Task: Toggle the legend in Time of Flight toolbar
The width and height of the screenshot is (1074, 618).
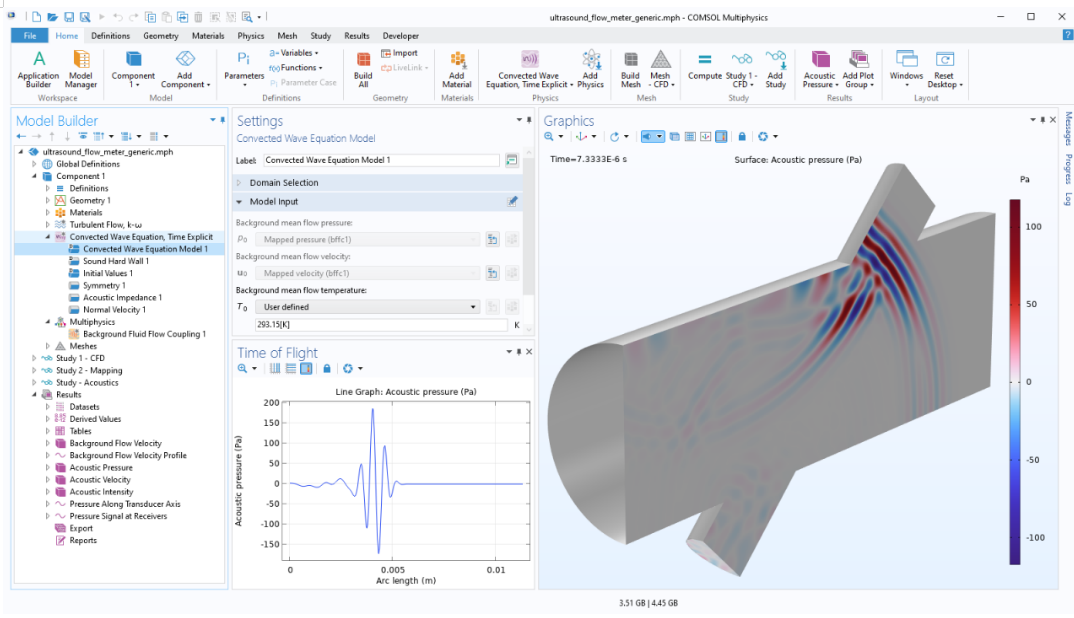Action: [306, 369]
